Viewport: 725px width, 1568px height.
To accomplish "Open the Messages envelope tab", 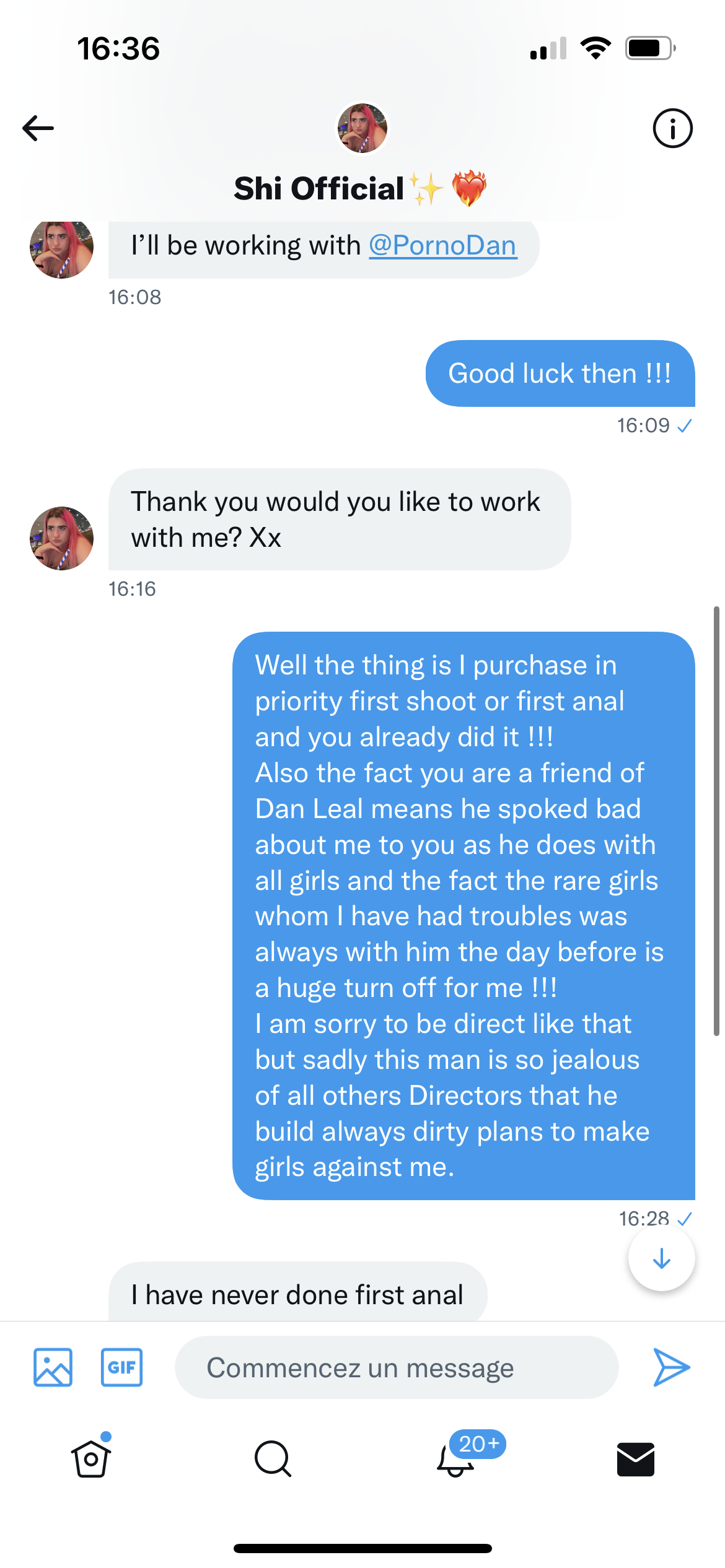I will (636, 1459).
